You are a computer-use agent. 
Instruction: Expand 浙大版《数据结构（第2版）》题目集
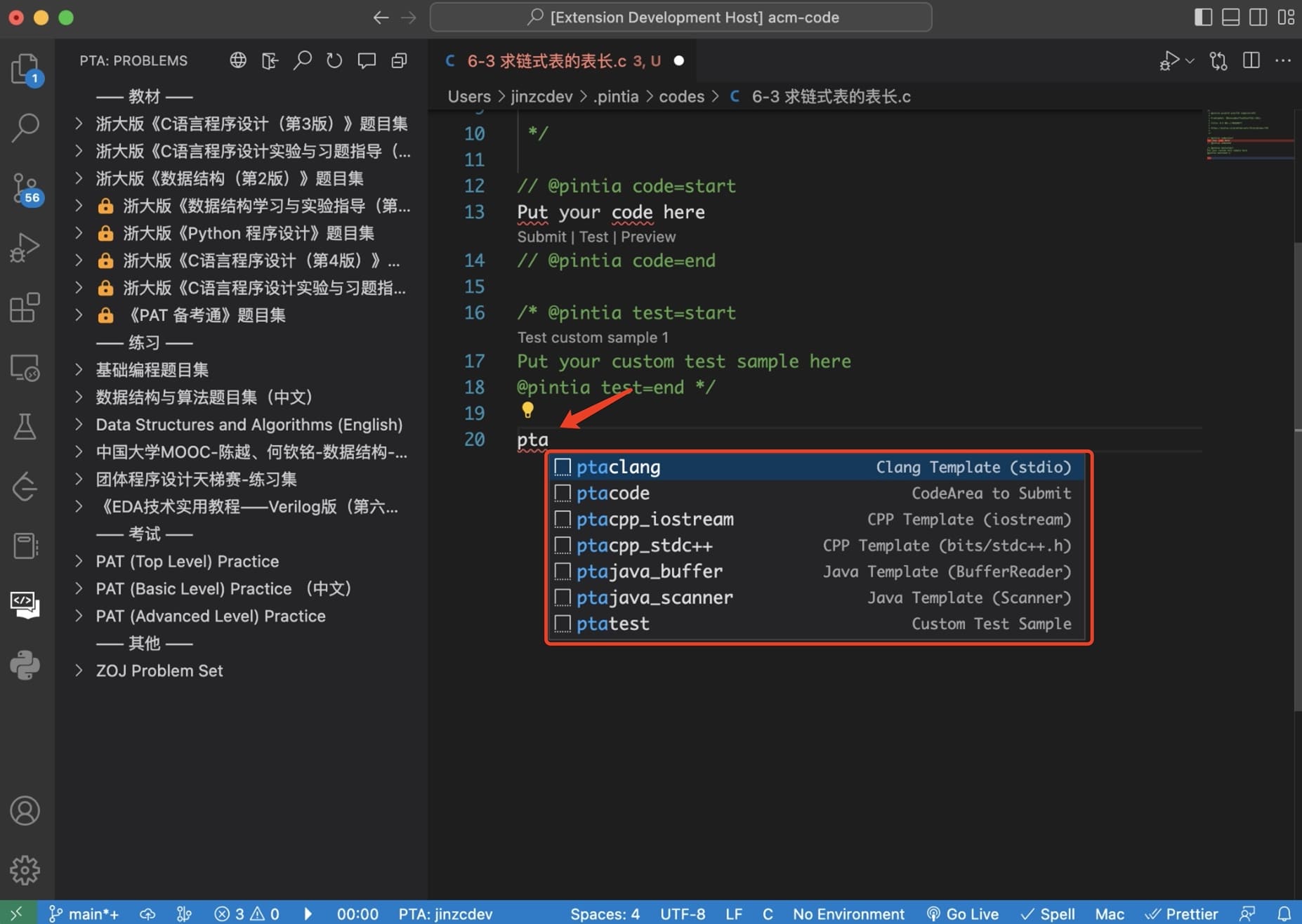79,178
